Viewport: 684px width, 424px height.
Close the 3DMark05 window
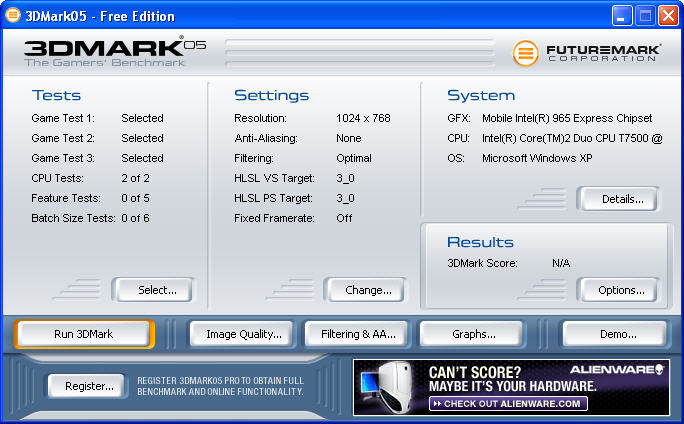click(x=668, y=16)
